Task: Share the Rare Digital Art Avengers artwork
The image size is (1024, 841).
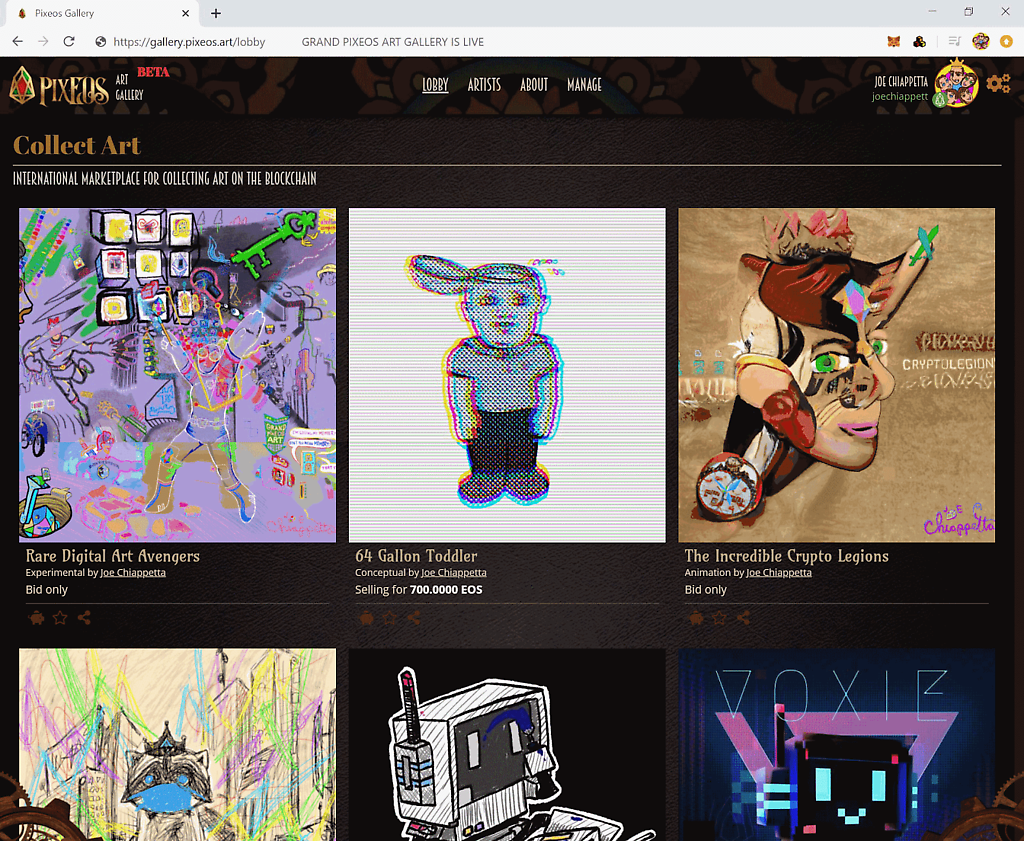Action: point(84,618)
